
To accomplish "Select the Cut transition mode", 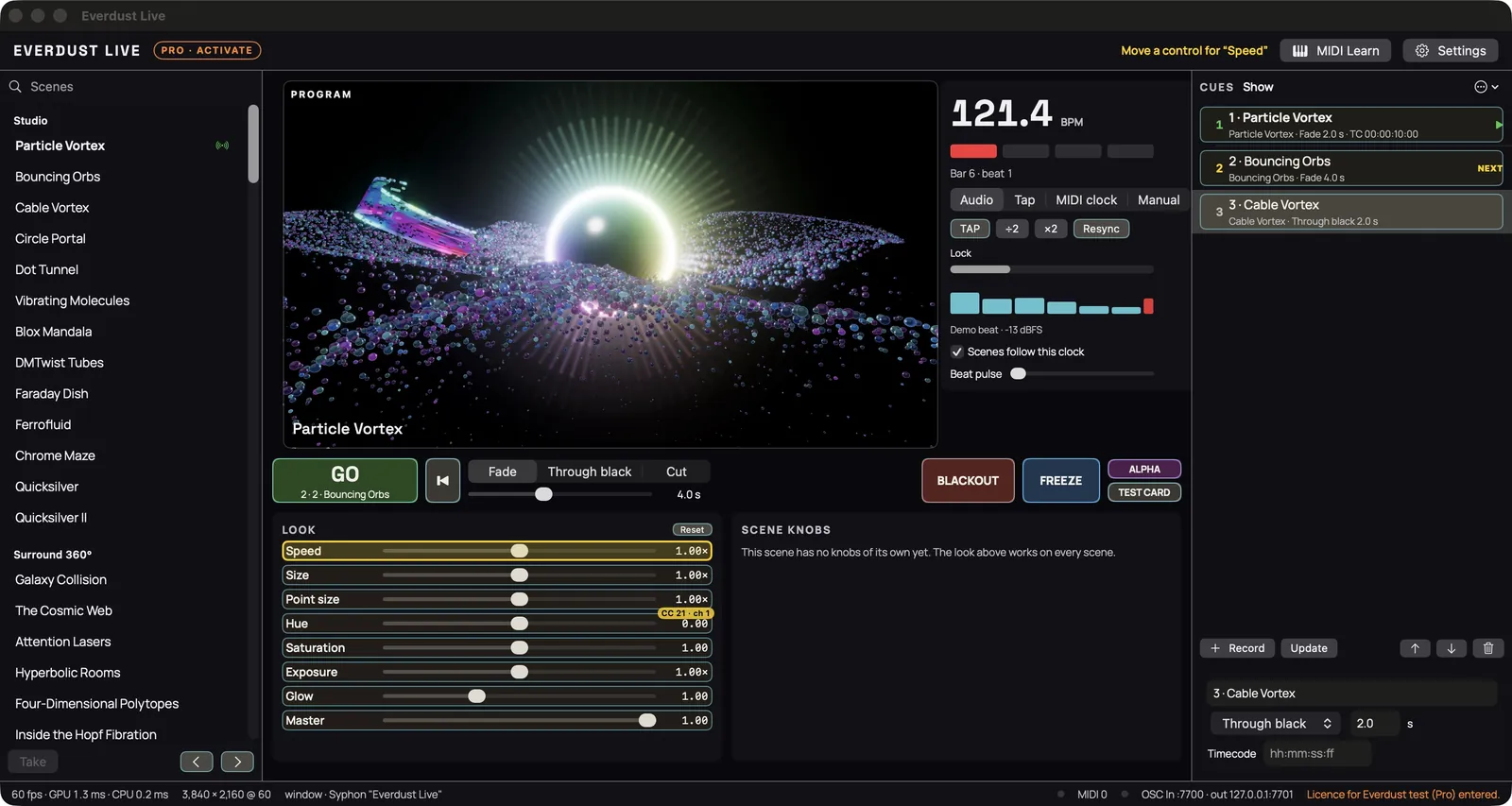I will 677,472.
